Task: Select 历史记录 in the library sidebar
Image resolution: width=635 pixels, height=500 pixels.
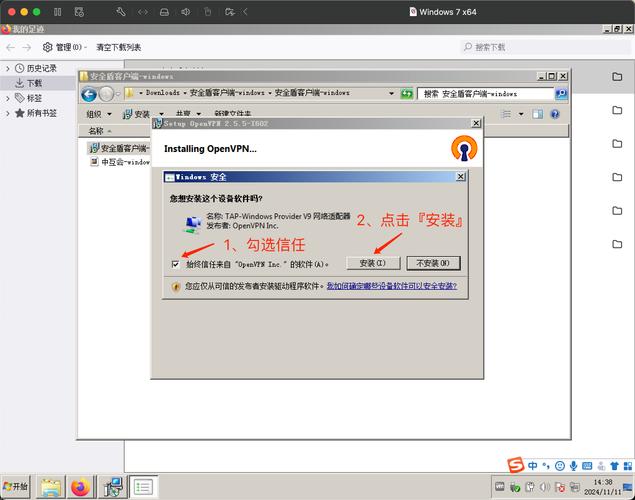Action: [41, 68]
